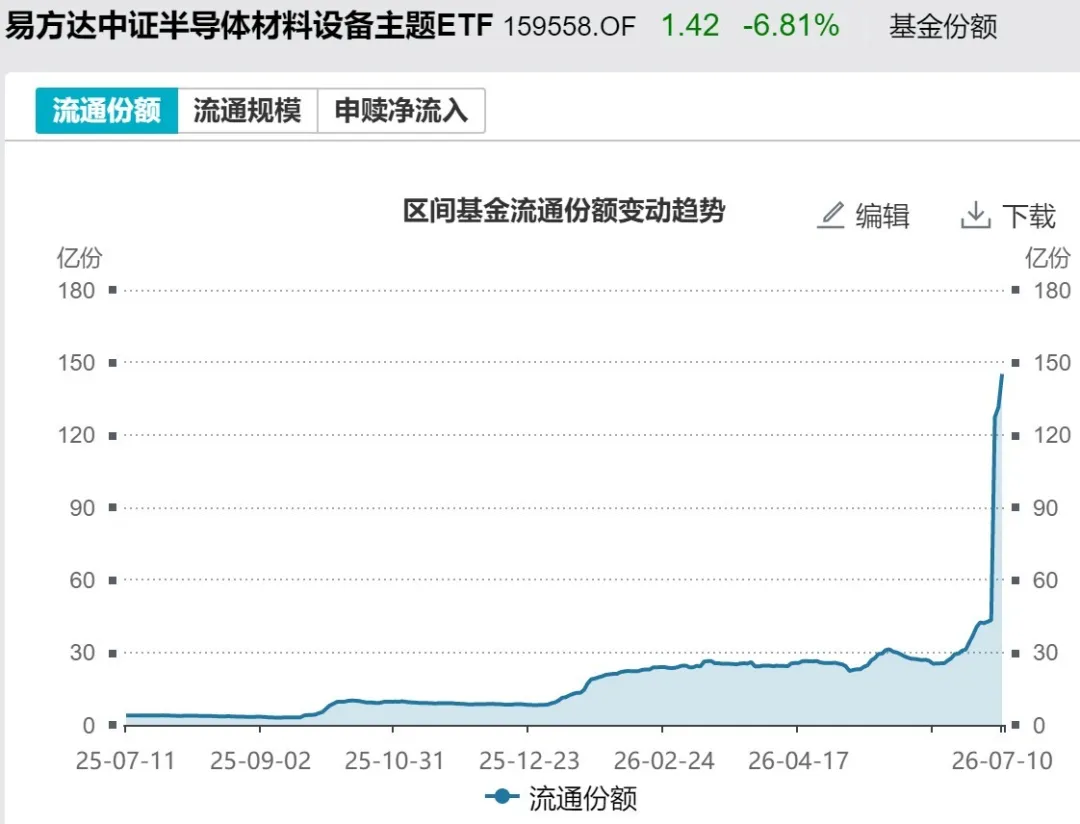1080x824 pixels.
Task: Click the fund name 易方达中证半导体材料设备主题ETF
Action: [x=249, y=26]
